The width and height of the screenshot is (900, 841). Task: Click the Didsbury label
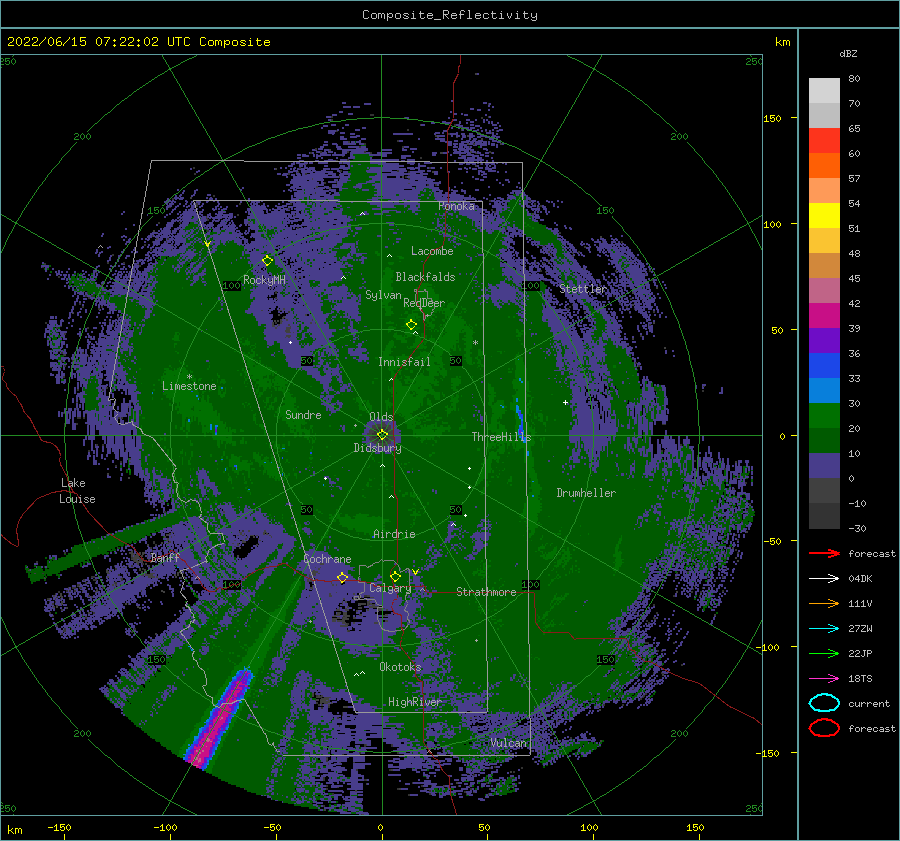coord(377,448)
